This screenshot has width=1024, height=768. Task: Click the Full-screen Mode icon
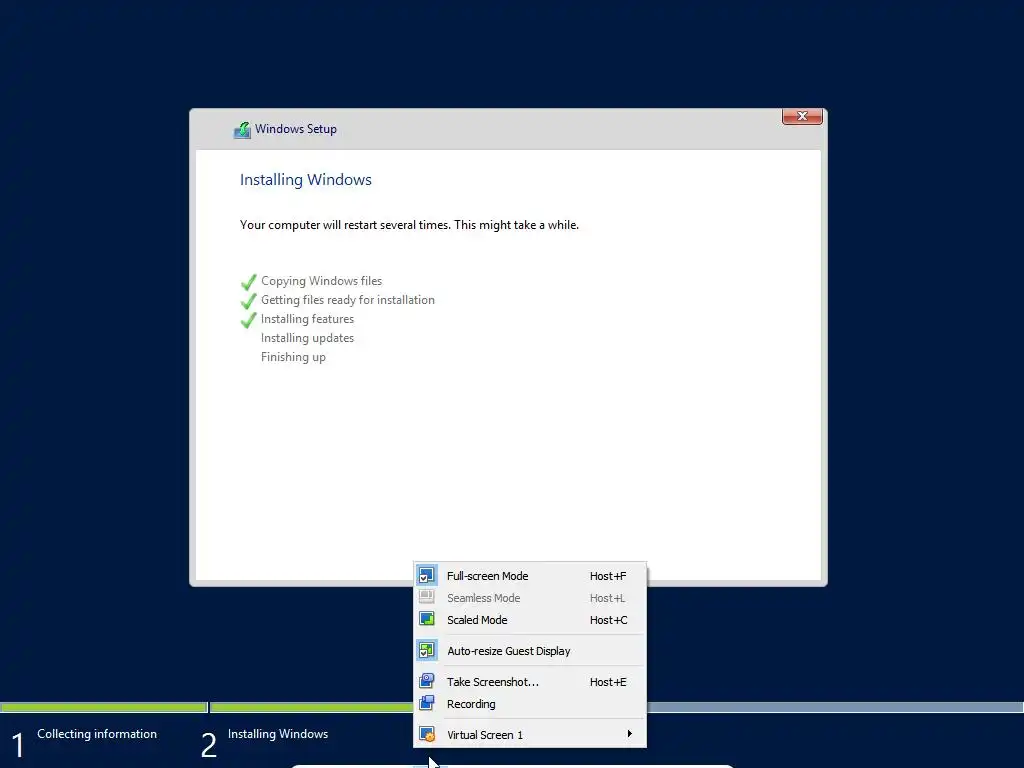point(426,575)
